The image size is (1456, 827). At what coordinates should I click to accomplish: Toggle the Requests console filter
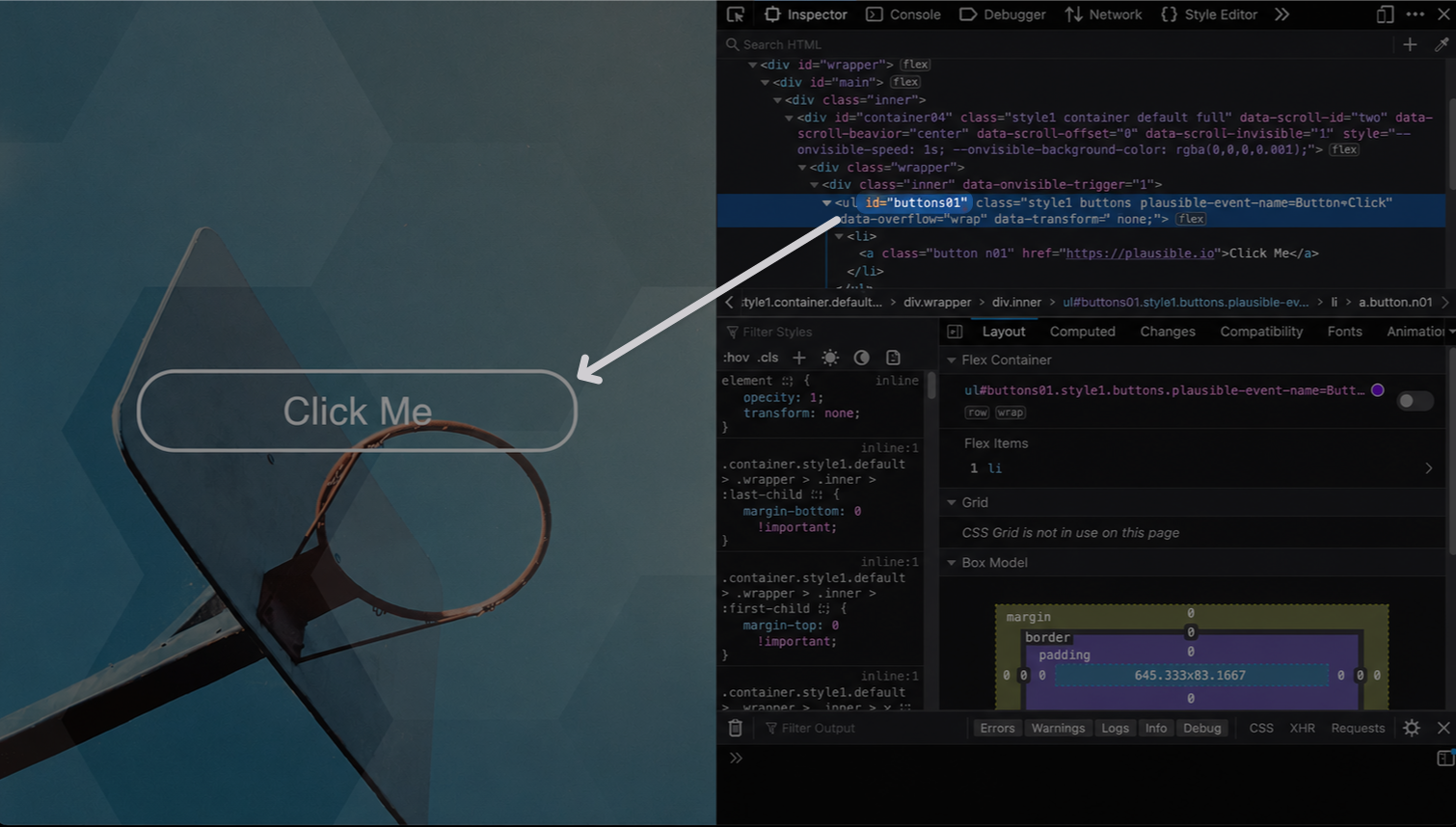[1358, 728]
